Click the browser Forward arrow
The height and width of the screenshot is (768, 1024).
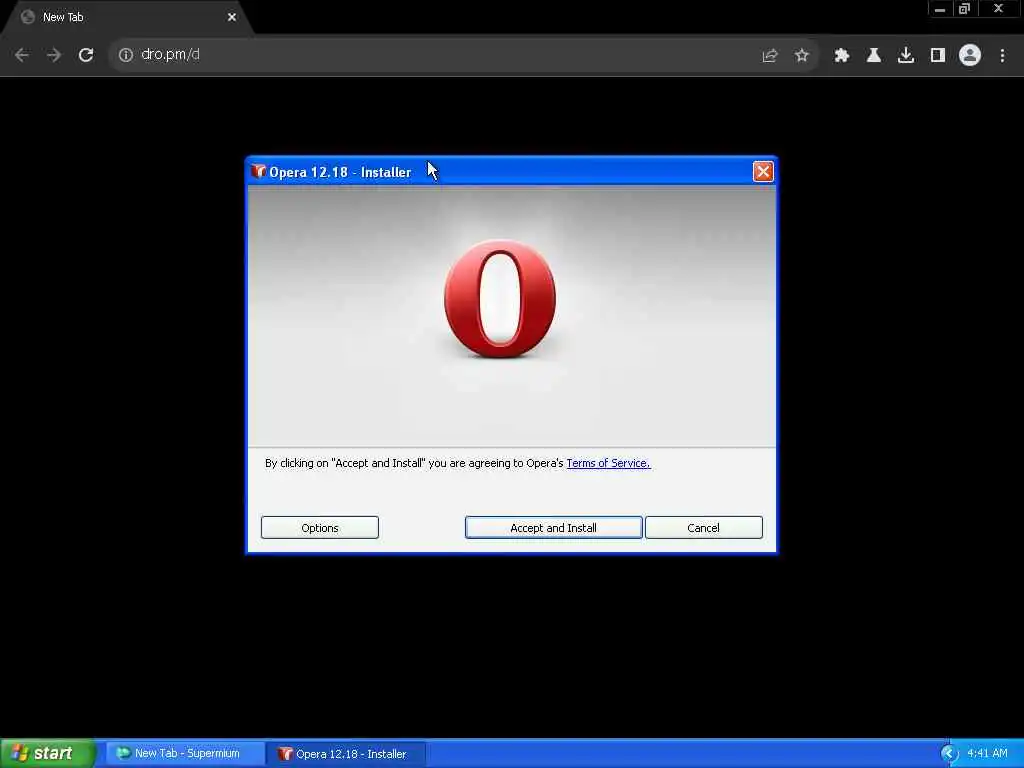coord(54,55)
